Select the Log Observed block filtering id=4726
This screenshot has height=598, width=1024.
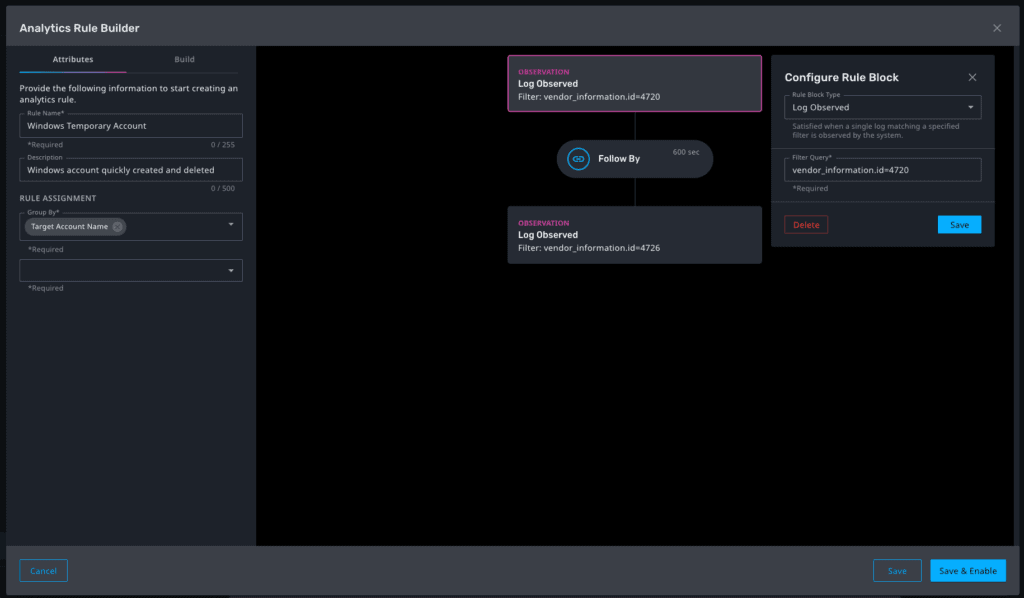click(x=634, y=235)
